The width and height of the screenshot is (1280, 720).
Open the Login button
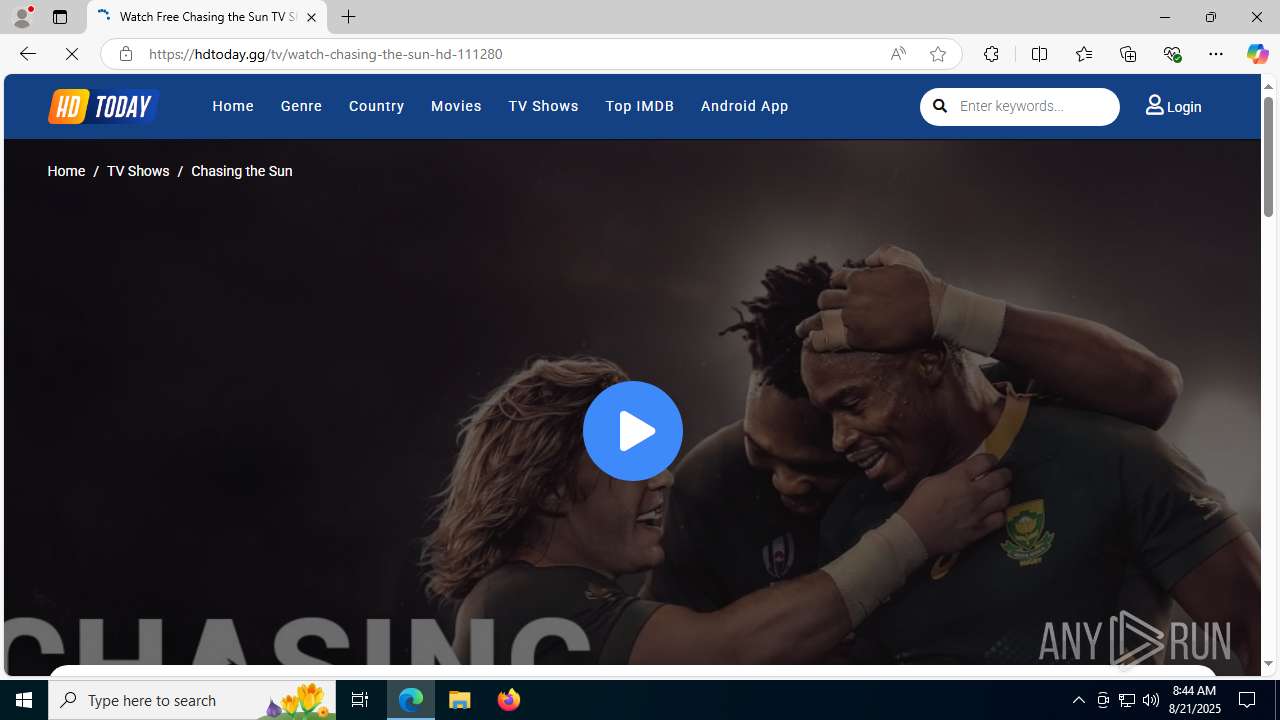coord(1173,106)
